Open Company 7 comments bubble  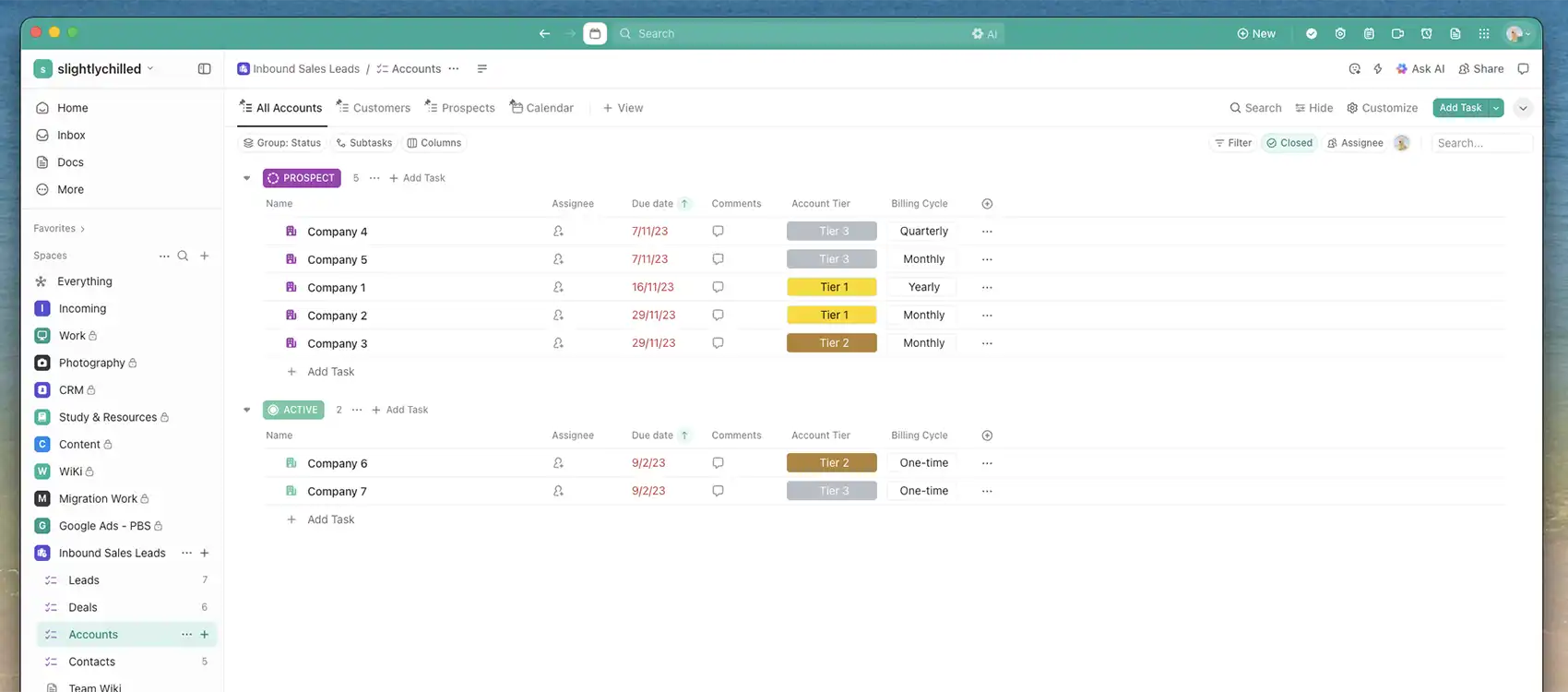coord(718,491)
